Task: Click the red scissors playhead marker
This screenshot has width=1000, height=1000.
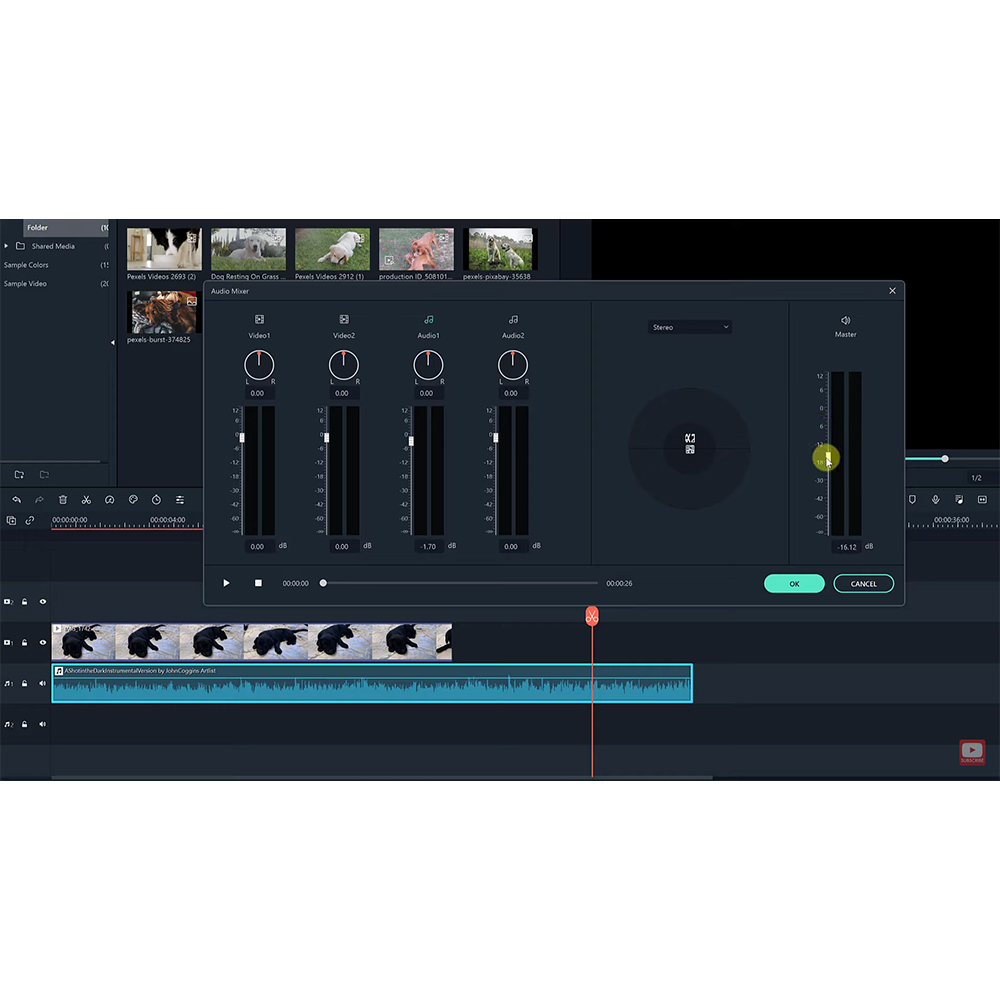Action: click(x=592, y=616)
